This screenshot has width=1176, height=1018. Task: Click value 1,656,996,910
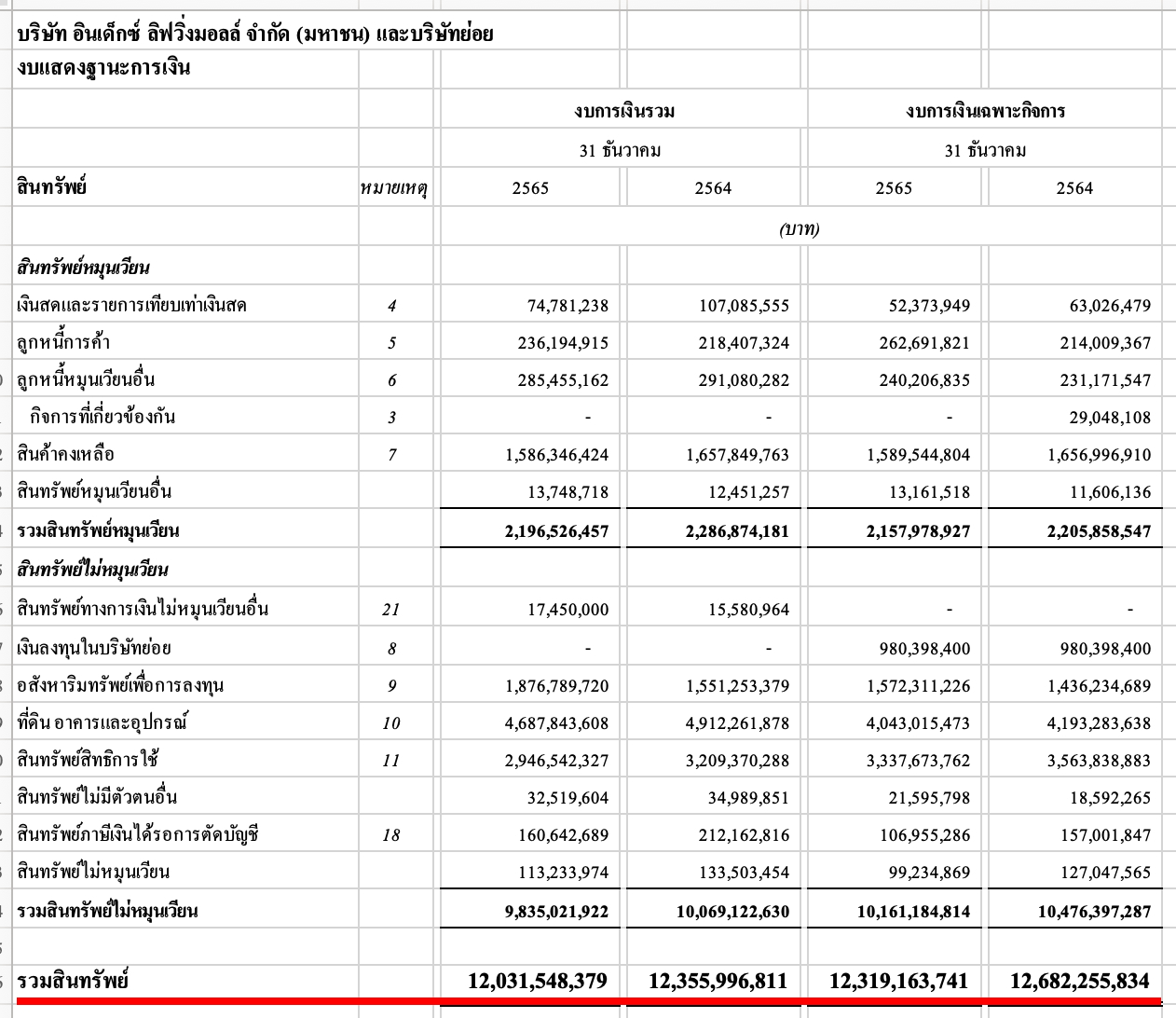point(1100,455)
